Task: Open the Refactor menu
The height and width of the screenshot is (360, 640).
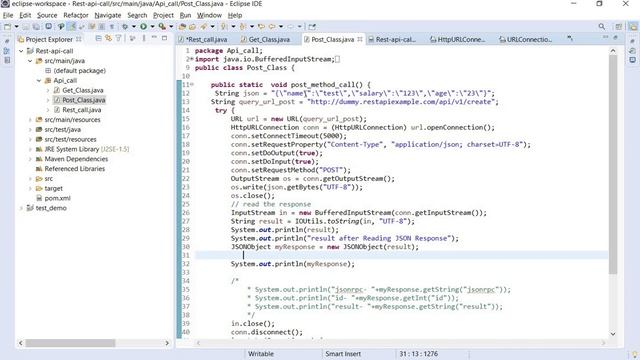Action: click(76, 15)
